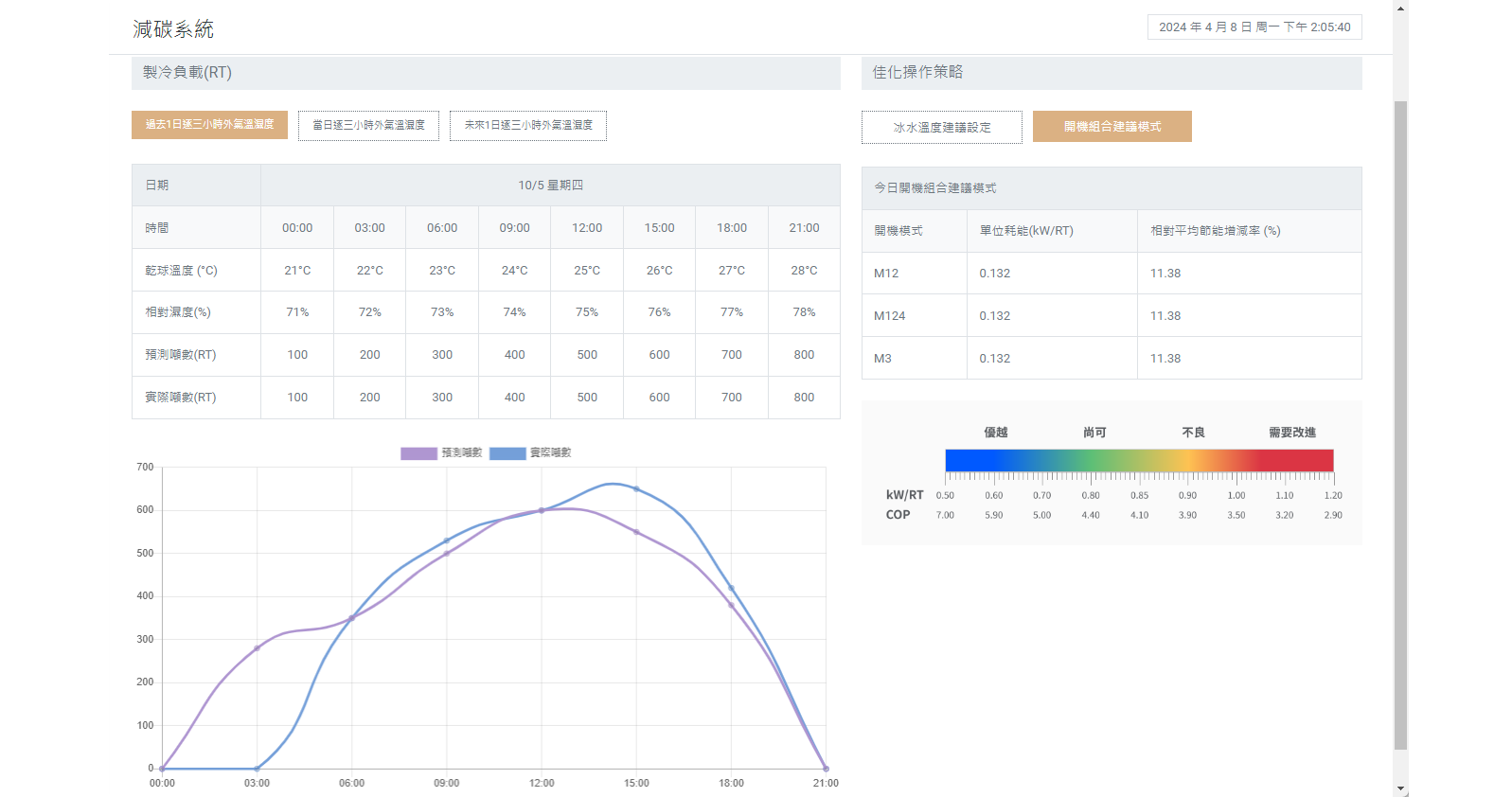Click the date and time display box
Viewport: 1512px width, 797px height.
(x=1254, y=27)
